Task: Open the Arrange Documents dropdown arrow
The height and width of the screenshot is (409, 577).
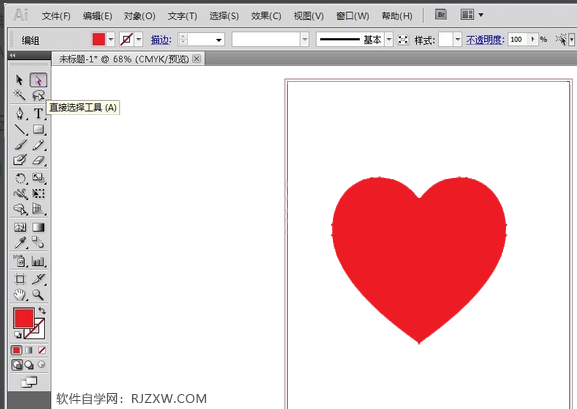Action: pyautogui.click(x=481, y=15)
